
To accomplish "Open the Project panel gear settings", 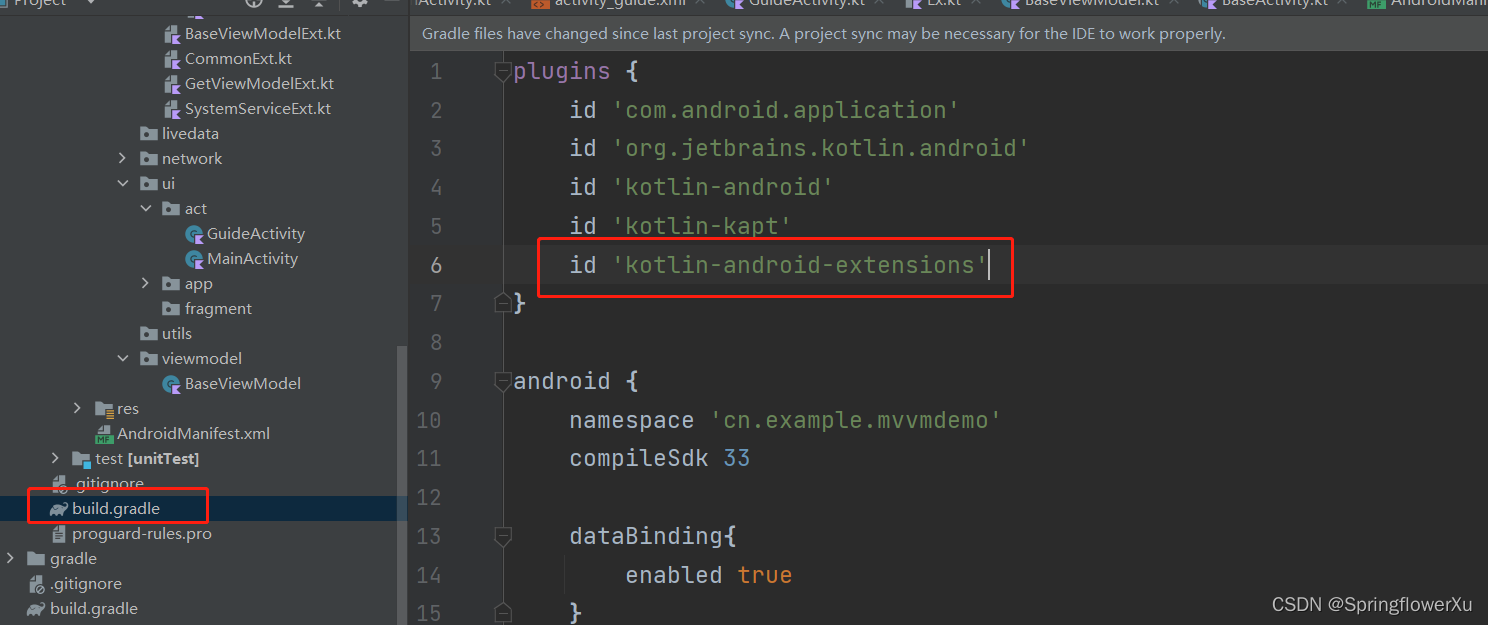I will click(x=360, y=3).
